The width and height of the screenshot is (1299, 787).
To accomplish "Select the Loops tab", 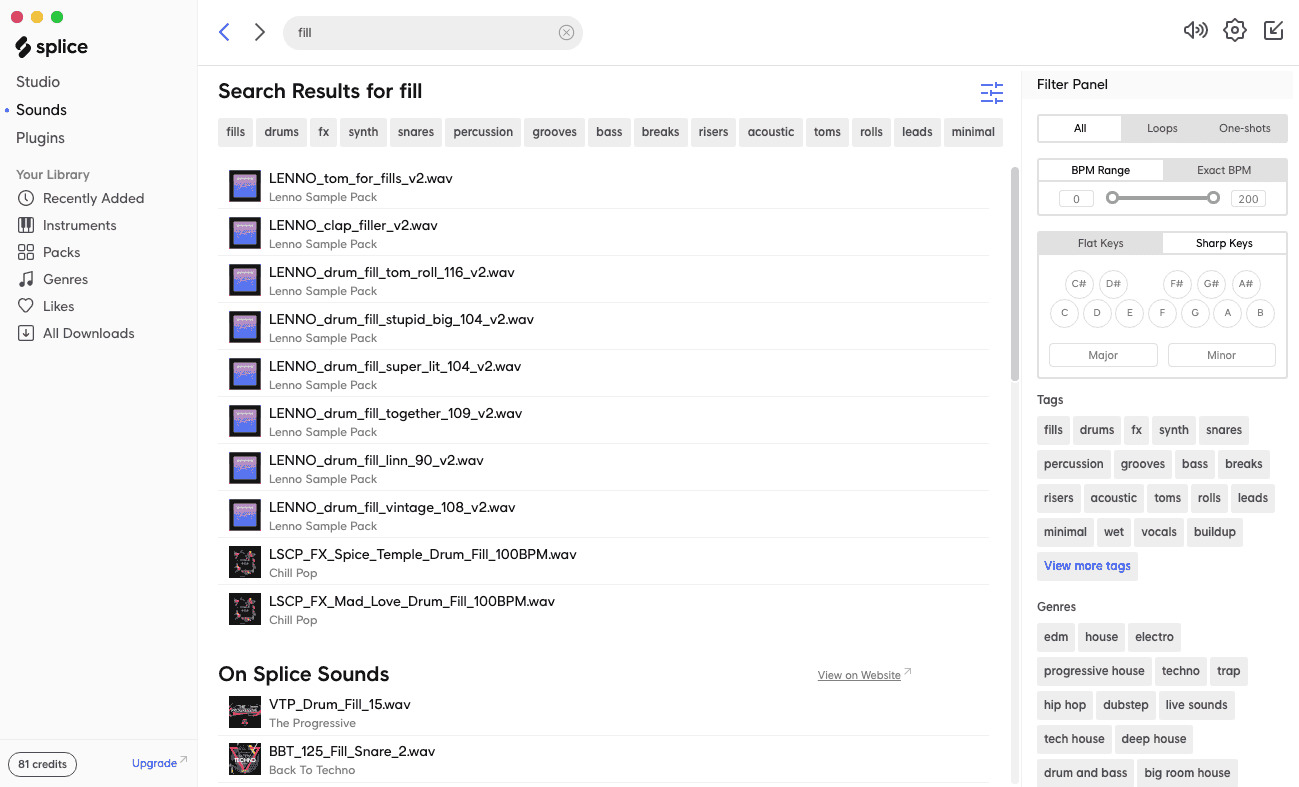I will point(1162,128).
